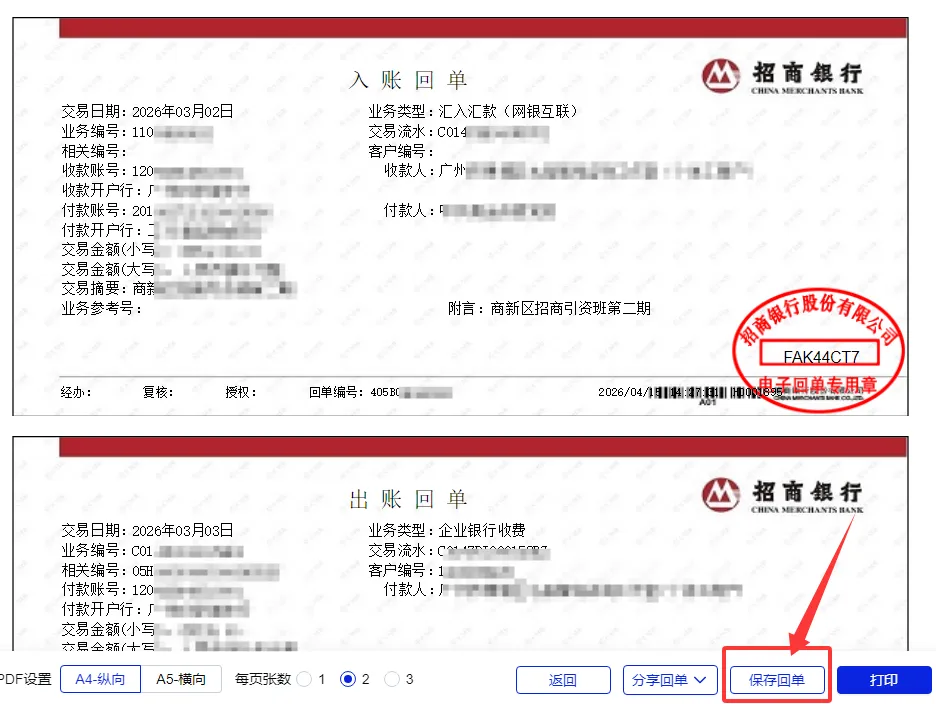
Task: Click the 客户编号 line on 出账回单
Action: 441,571
